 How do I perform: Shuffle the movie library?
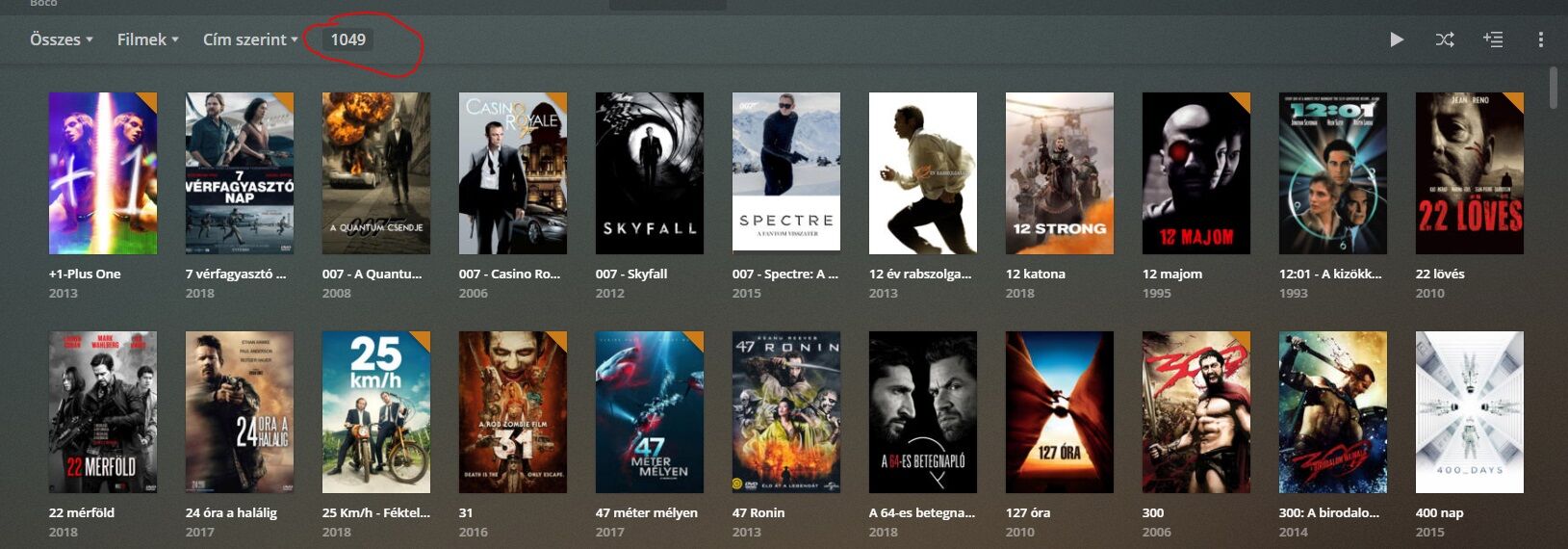point(1445,39)
